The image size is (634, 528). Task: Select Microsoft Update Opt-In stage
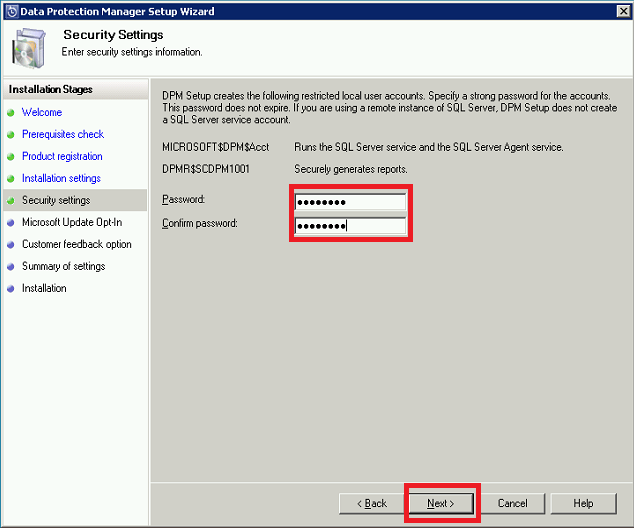pyautogui.click(x=72, y=222)
